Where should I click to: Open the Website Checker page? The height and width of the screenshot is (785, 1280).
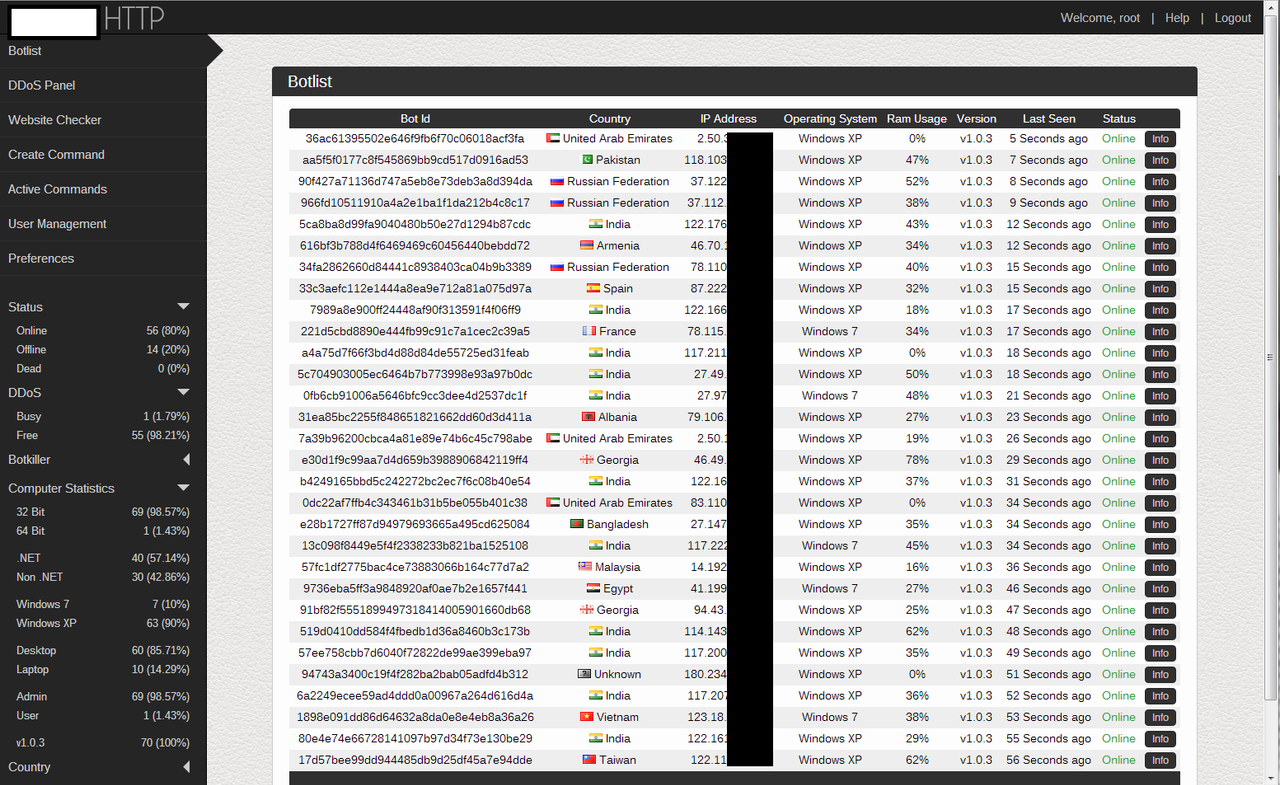(55, 120)
